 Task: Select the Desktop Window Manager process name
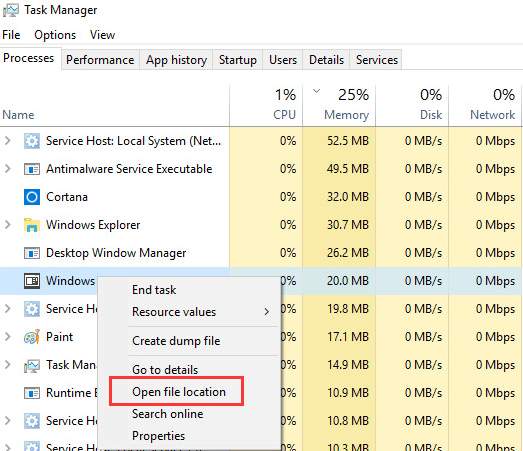(x=116, y=253)
